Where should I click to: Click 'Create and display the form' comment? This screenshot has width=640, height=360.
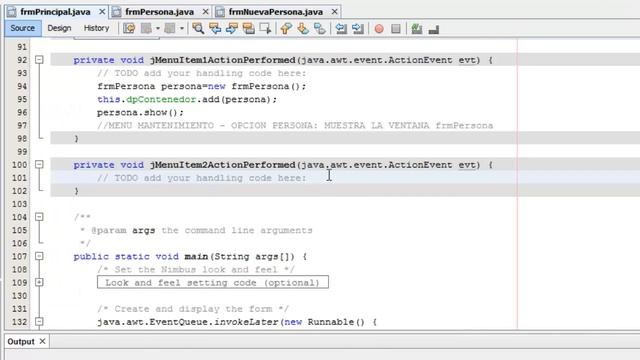pyautogui.click(x=193, y=309)
